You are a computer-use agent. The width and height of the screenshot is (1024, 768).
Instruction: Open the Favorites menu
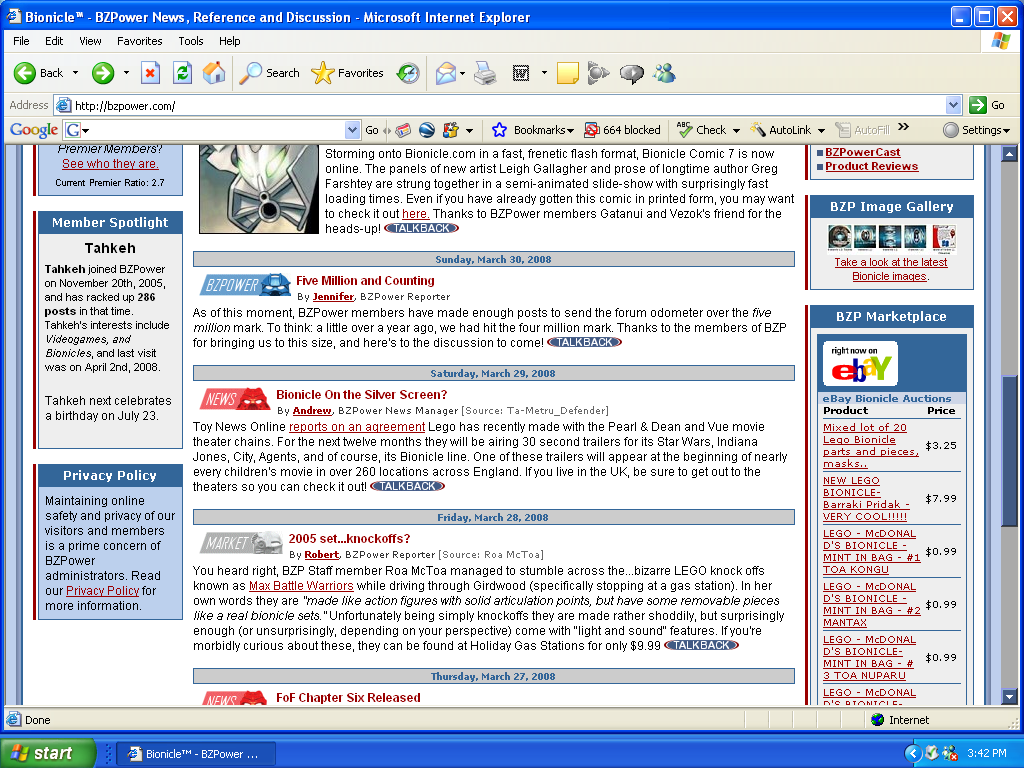click(x=140, y=41)
